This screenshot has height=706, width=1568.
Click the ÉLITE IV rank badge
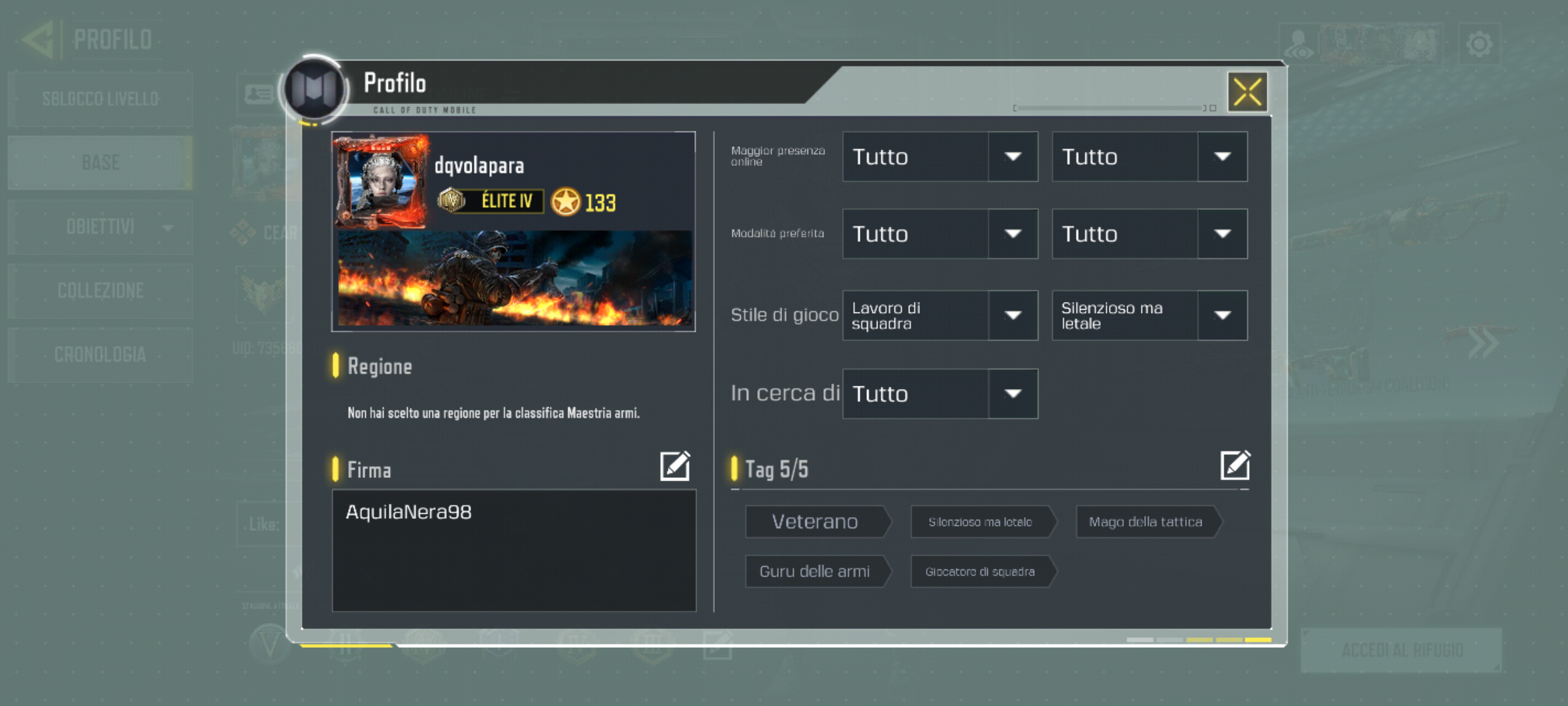[x=491, y=201]
